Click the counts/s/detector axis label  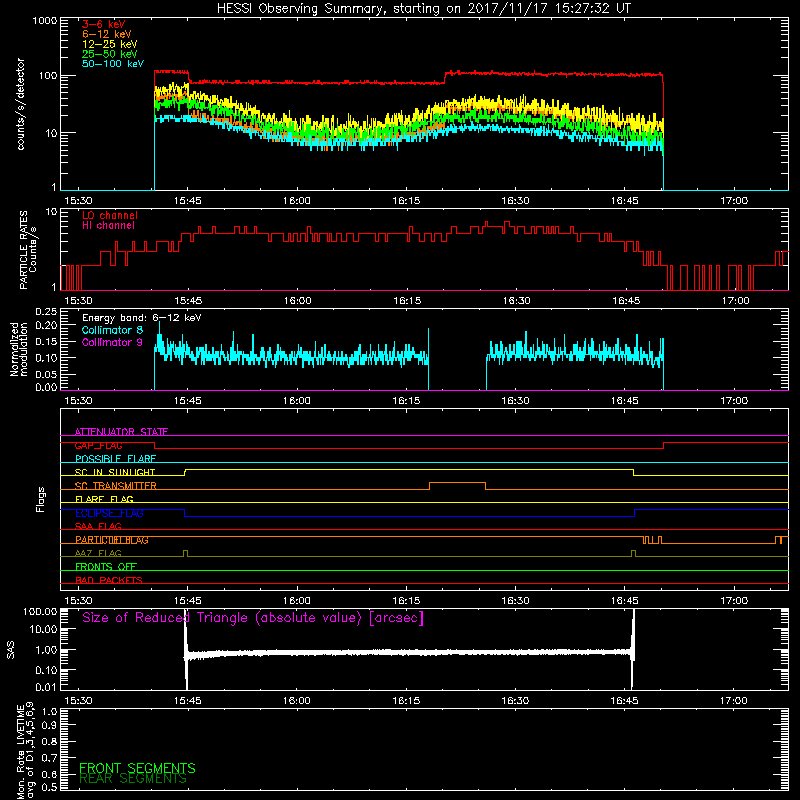[21, 104]
